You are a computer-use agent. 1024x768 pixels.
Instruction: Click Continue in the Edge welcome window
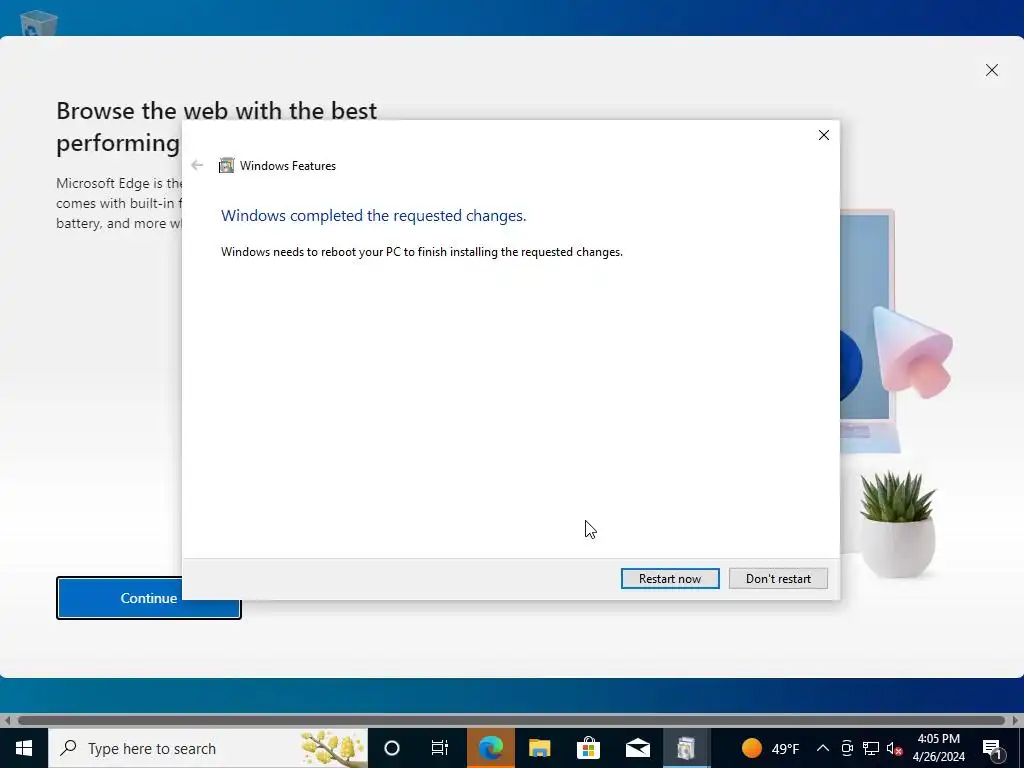click(x=149, y=598)
